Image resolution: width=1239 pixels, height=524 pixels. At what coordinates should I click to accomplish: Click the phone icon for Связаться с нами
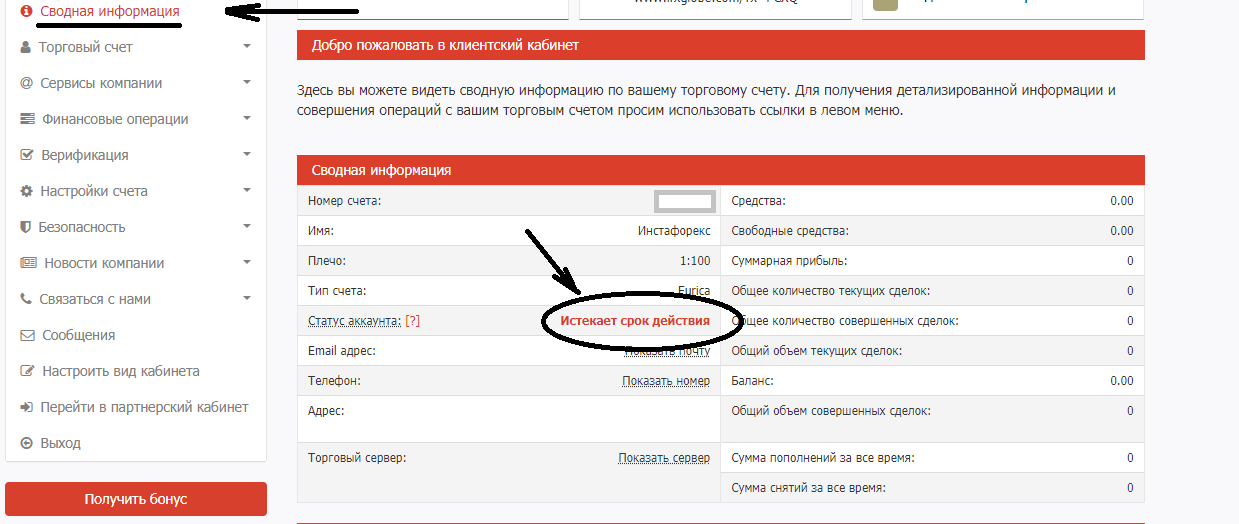point(26,299)
